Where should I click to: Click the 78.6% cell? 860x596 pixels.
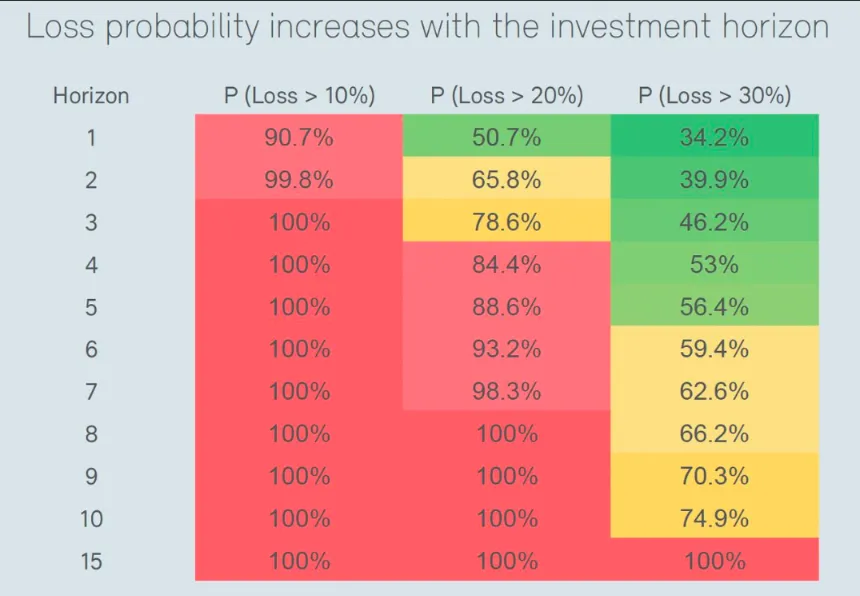(x=507, y=222)
